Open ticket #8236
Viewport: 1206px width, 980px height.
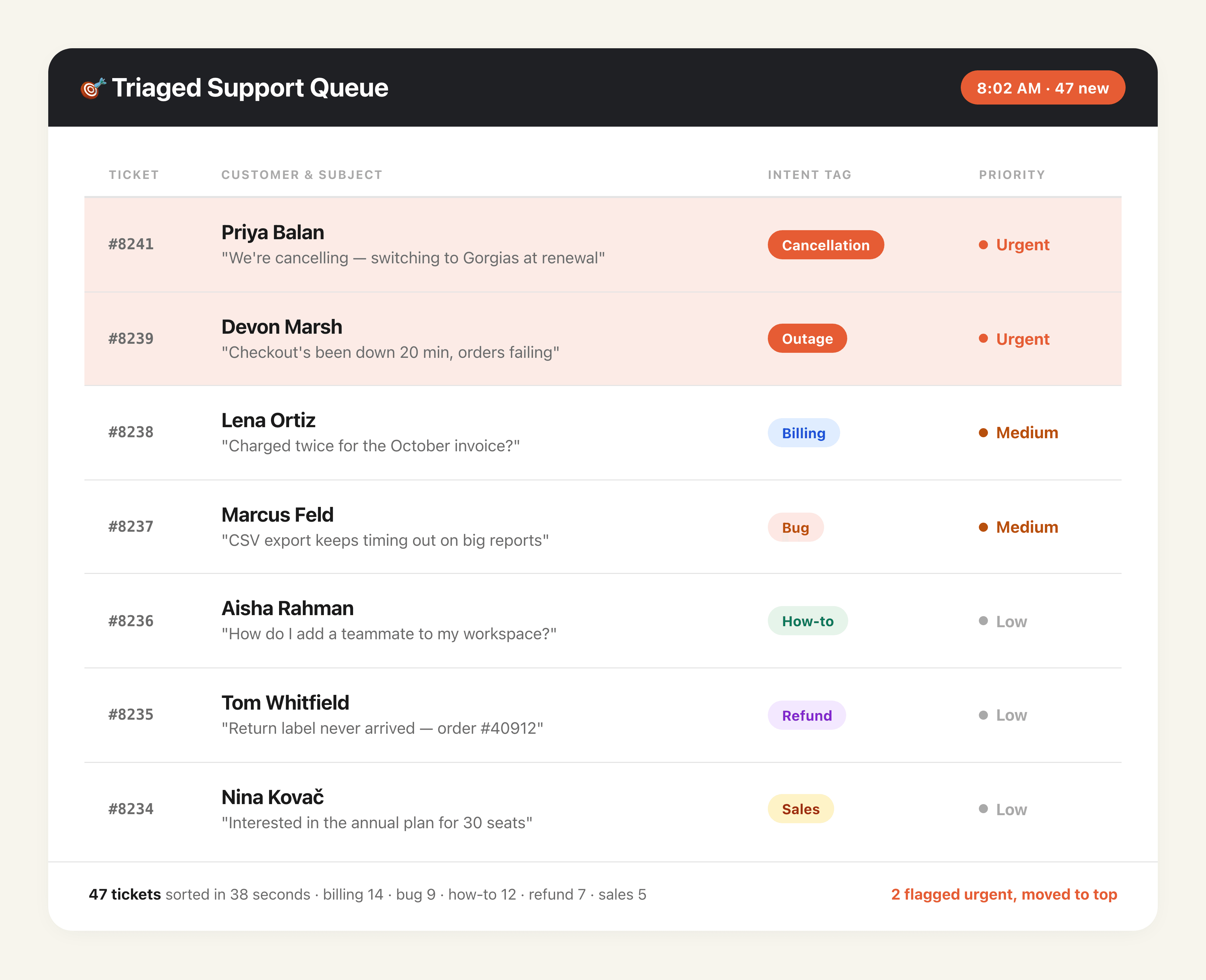[x=131, y=621]
